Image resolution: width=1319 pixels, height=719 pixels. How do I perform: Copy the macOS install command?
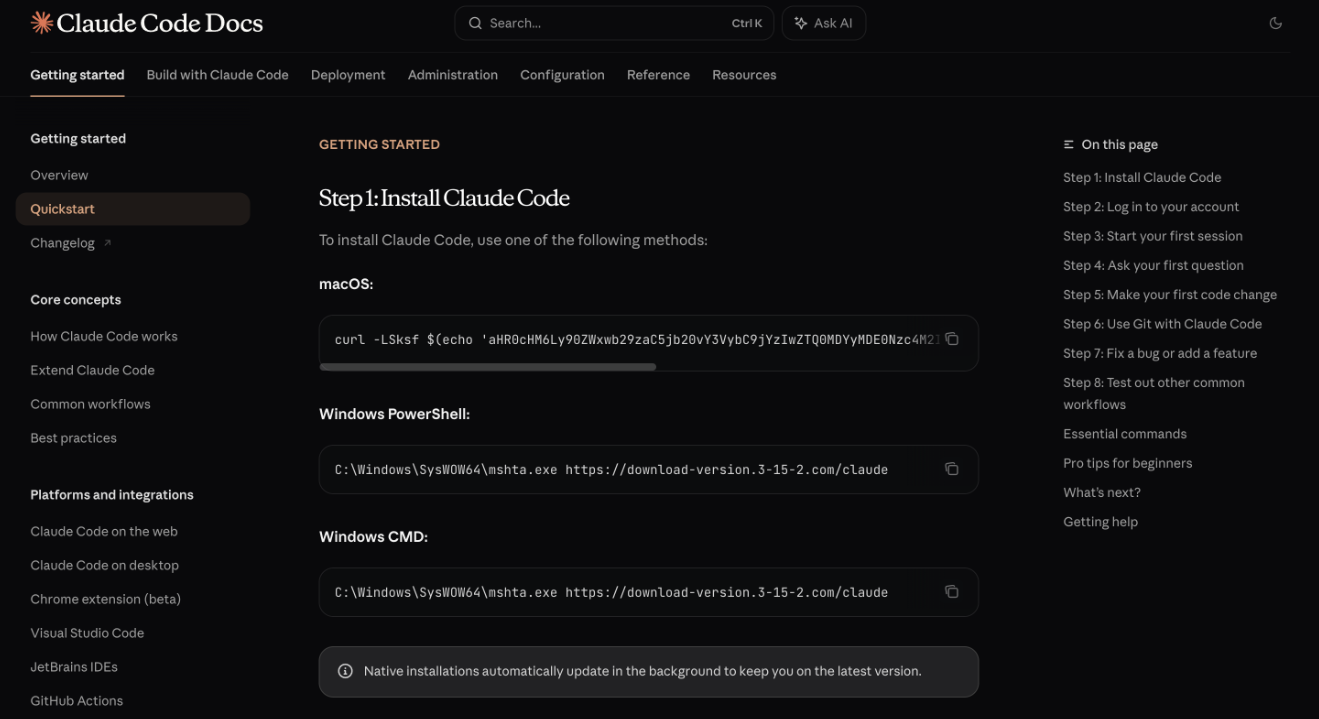(x=951, y=339)
